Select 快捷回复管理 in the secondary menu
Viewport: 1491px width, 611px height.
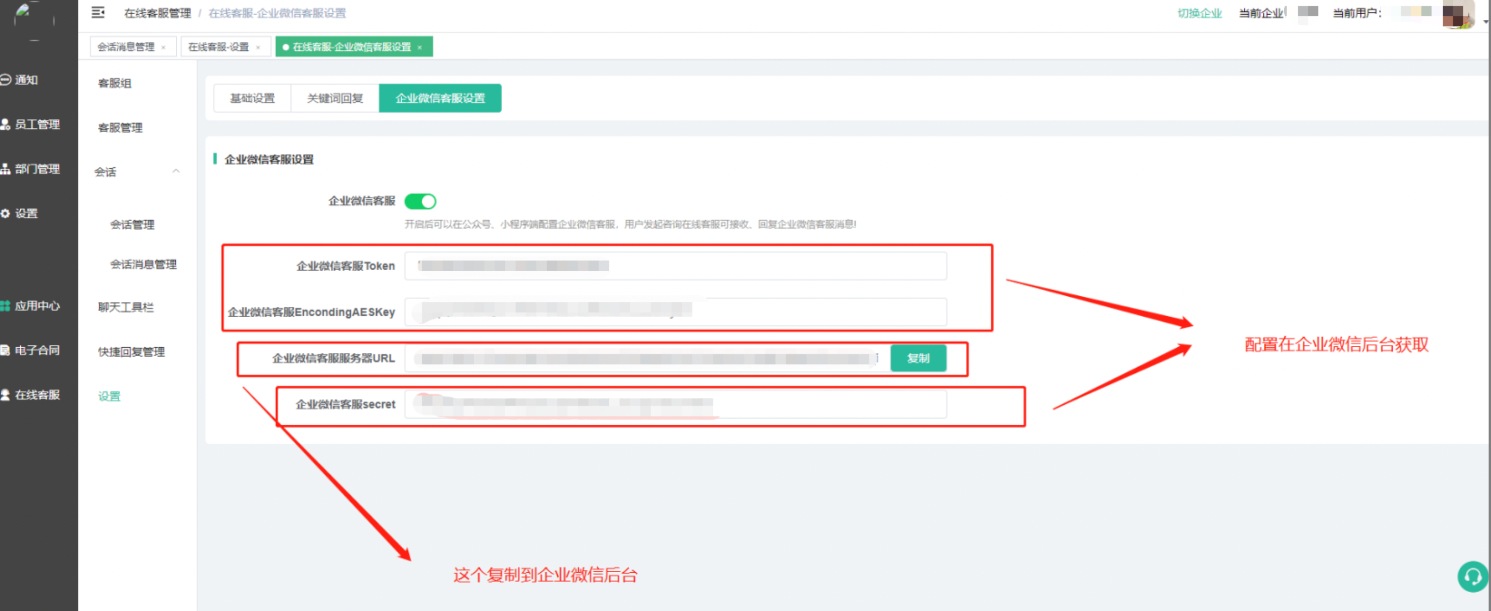[x=131, y=352]
